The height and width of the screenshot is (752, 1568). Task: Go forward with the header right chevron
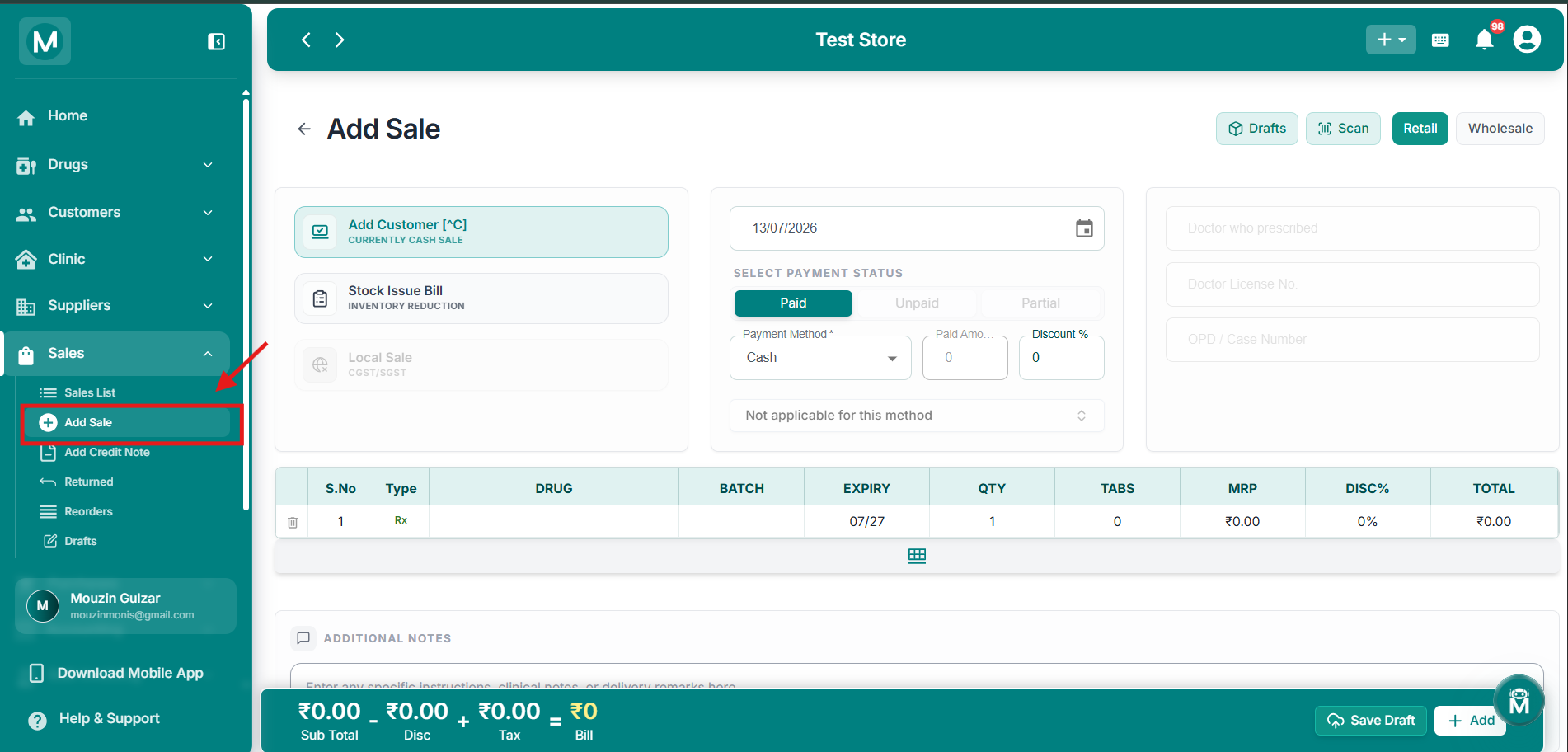pyautogui.click(x=340, y=40)
